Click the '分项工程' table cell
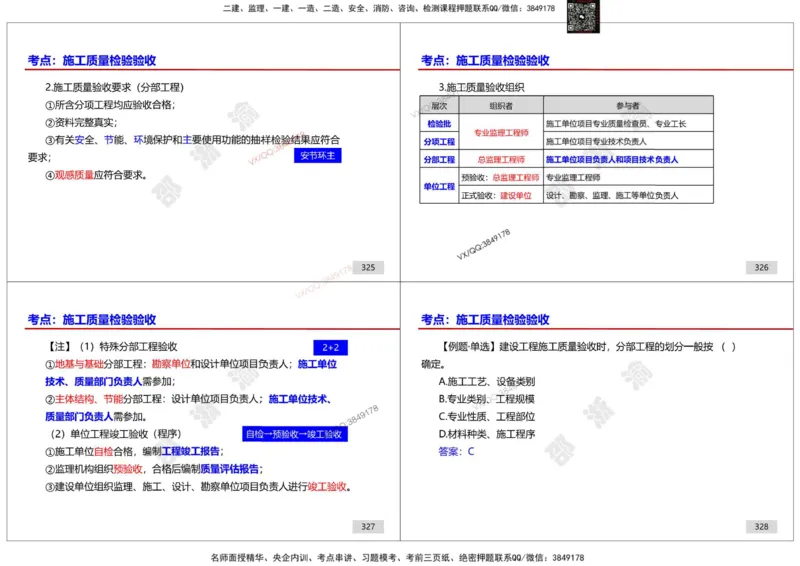 coord(439,141)
